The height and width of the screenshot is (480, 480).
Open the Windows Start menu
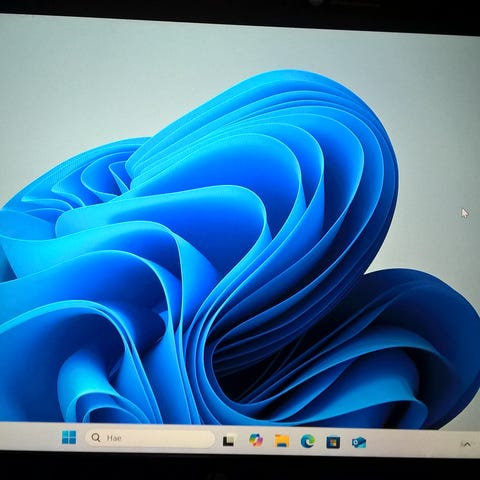click(x=69, y=437)
